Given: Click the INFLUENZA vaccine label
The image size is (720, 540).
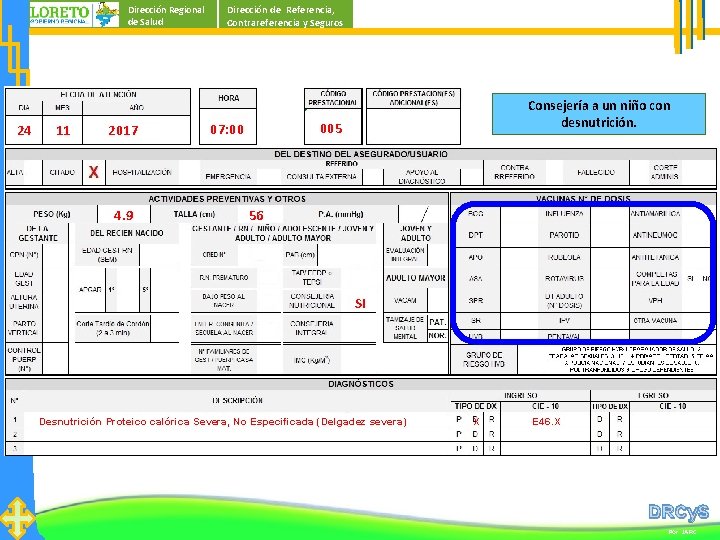Looking at the screenshot, I should [x=564, y=214].
